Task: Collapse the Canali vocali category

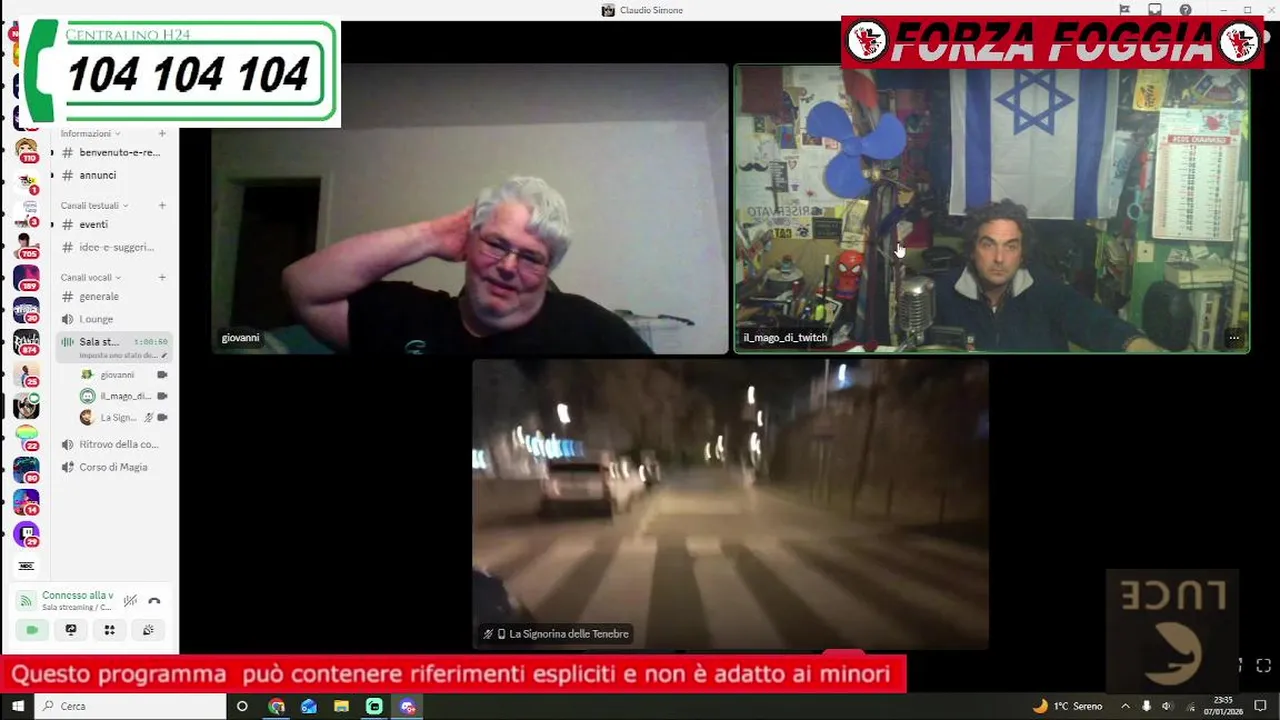Action: (90, 277)
